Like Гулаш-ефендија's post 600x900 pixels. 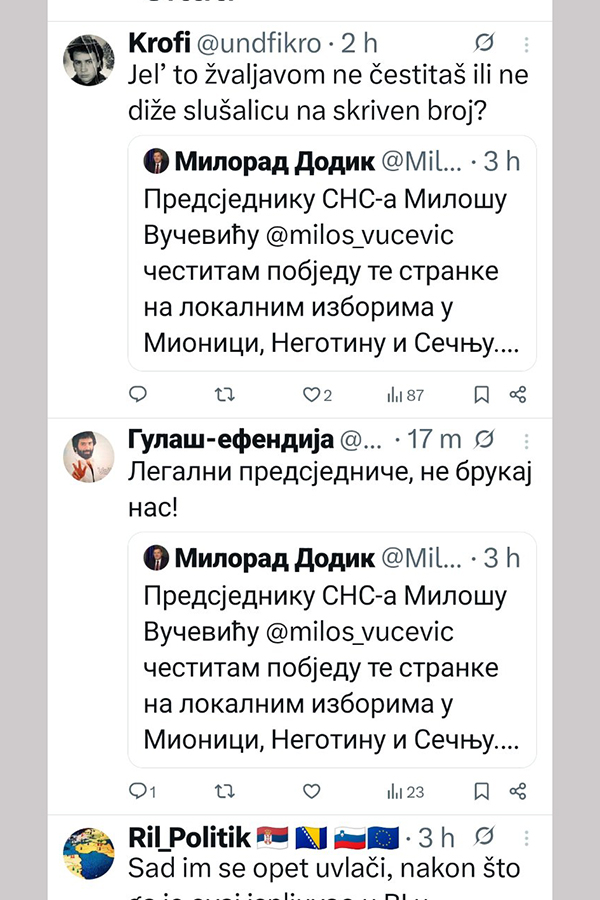pyautogui.click(x=311, y=792)
